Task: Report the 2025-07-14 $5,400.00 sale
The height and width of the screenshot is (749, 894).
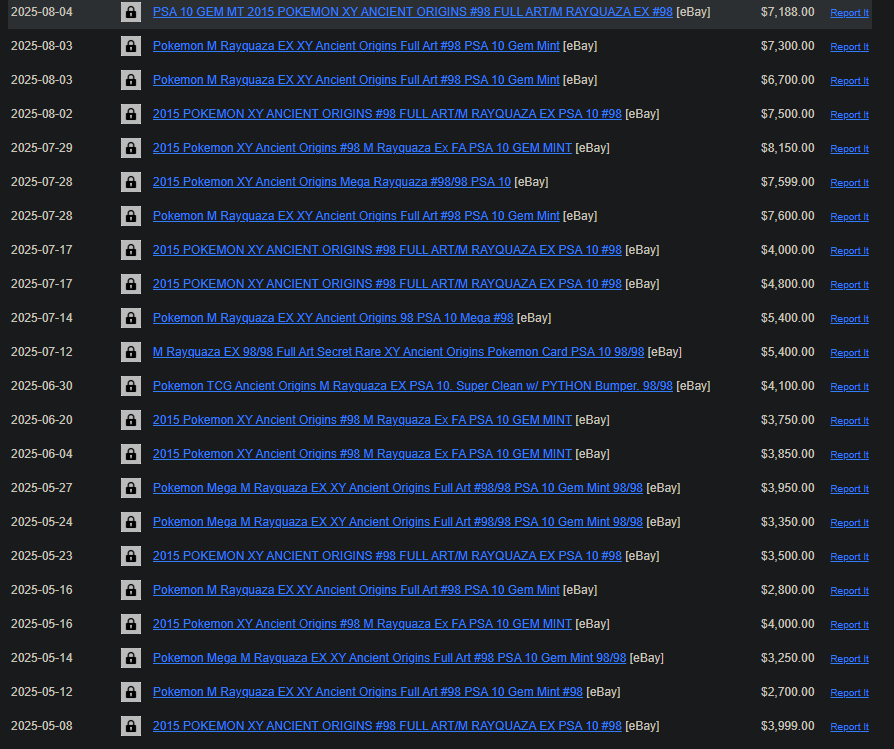Action: pos(850,319)
